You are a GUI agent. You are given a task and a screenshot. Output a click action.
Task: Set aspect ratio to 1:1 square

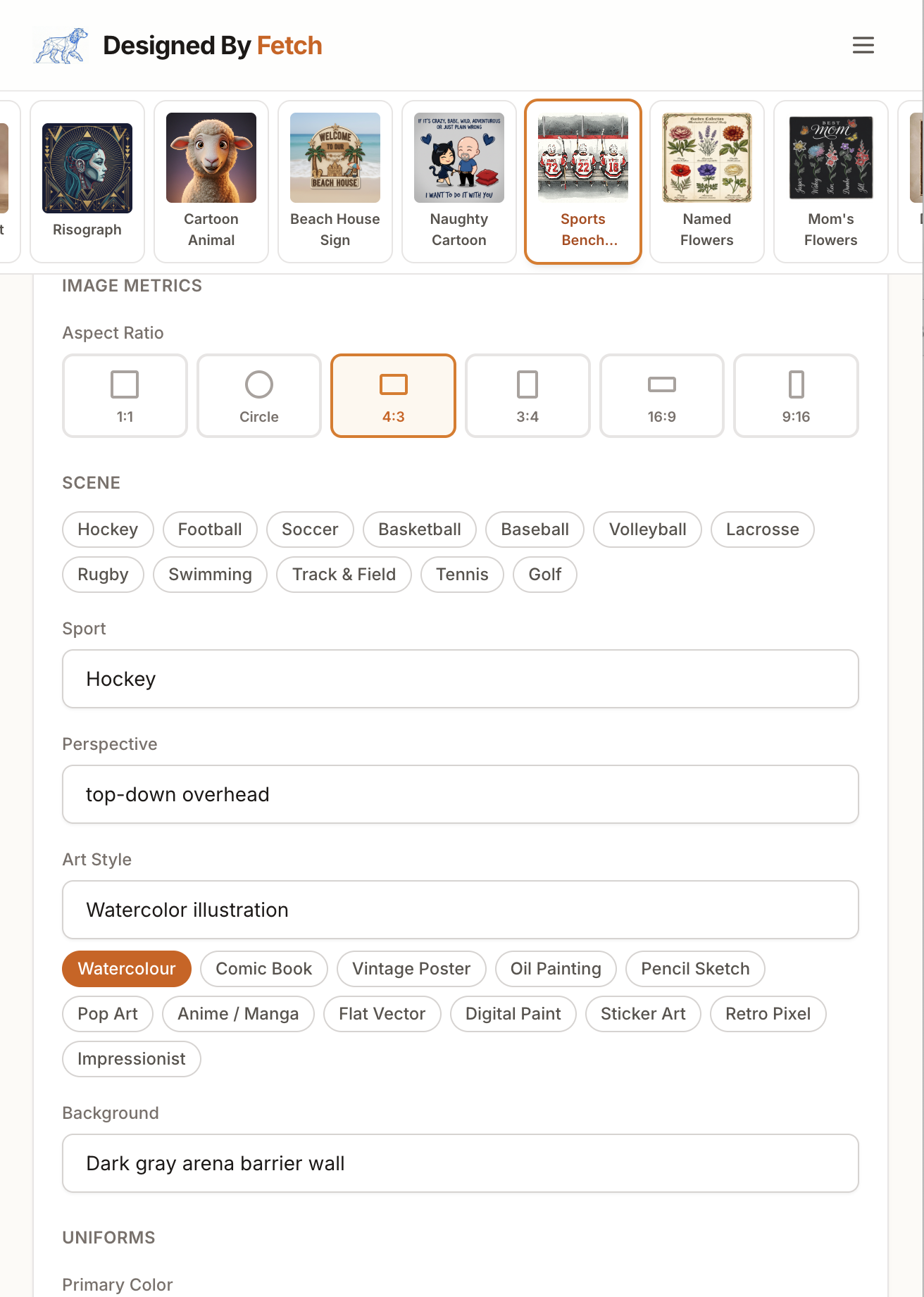point(125,396)
